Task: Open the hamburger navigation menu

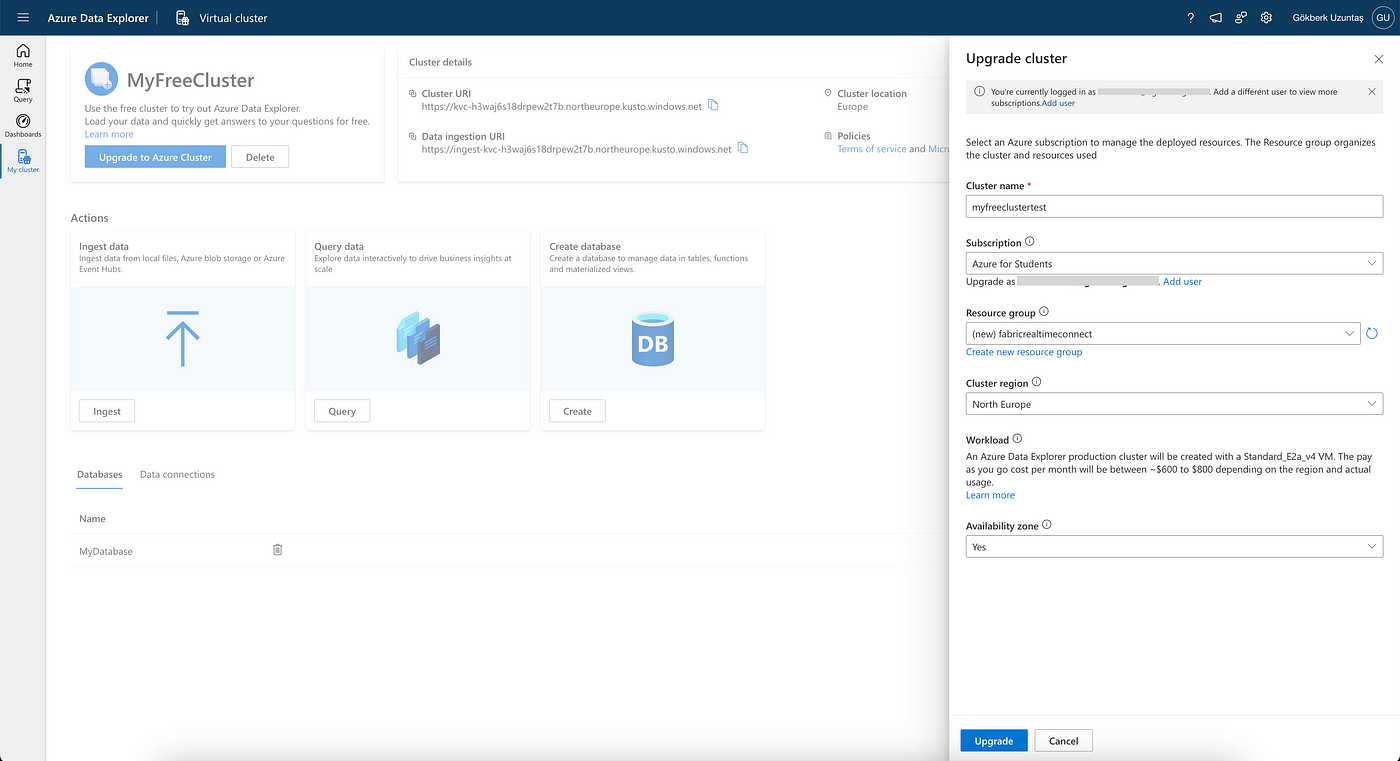Action: point(23,17)
